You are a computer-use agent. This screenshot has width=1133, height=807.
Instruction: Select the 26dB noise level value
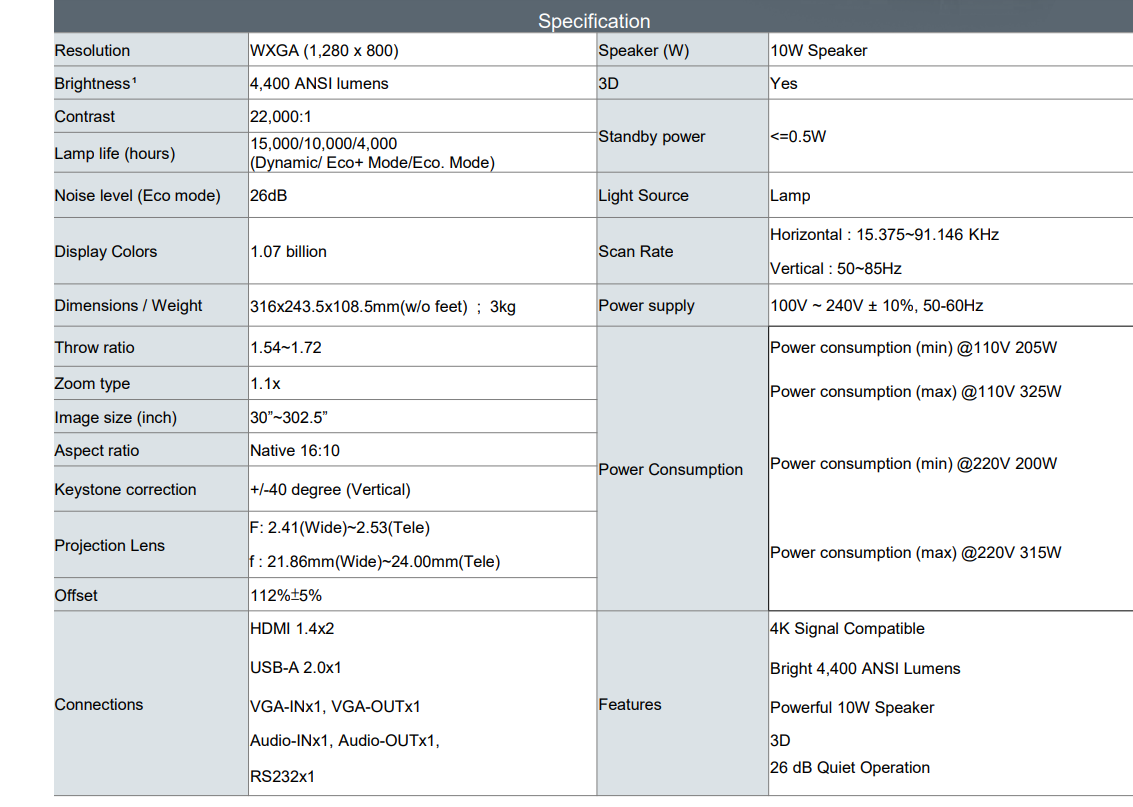pyautogui.click(x=269, y=196)
